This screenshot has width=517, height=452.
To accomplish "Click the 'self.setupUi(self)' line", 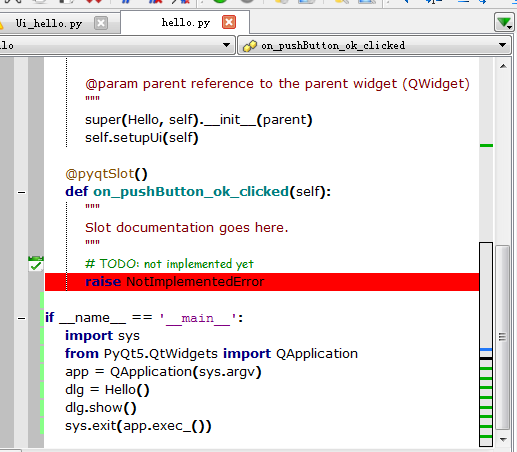I will (142, 138).
